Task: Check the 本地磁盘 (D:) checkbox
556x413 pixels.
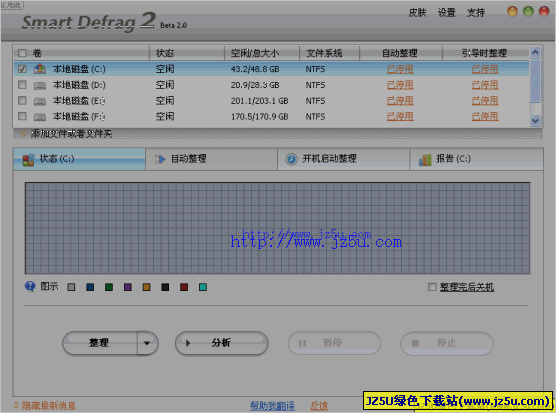Action: pyautogui.click(x=22, y=85)
